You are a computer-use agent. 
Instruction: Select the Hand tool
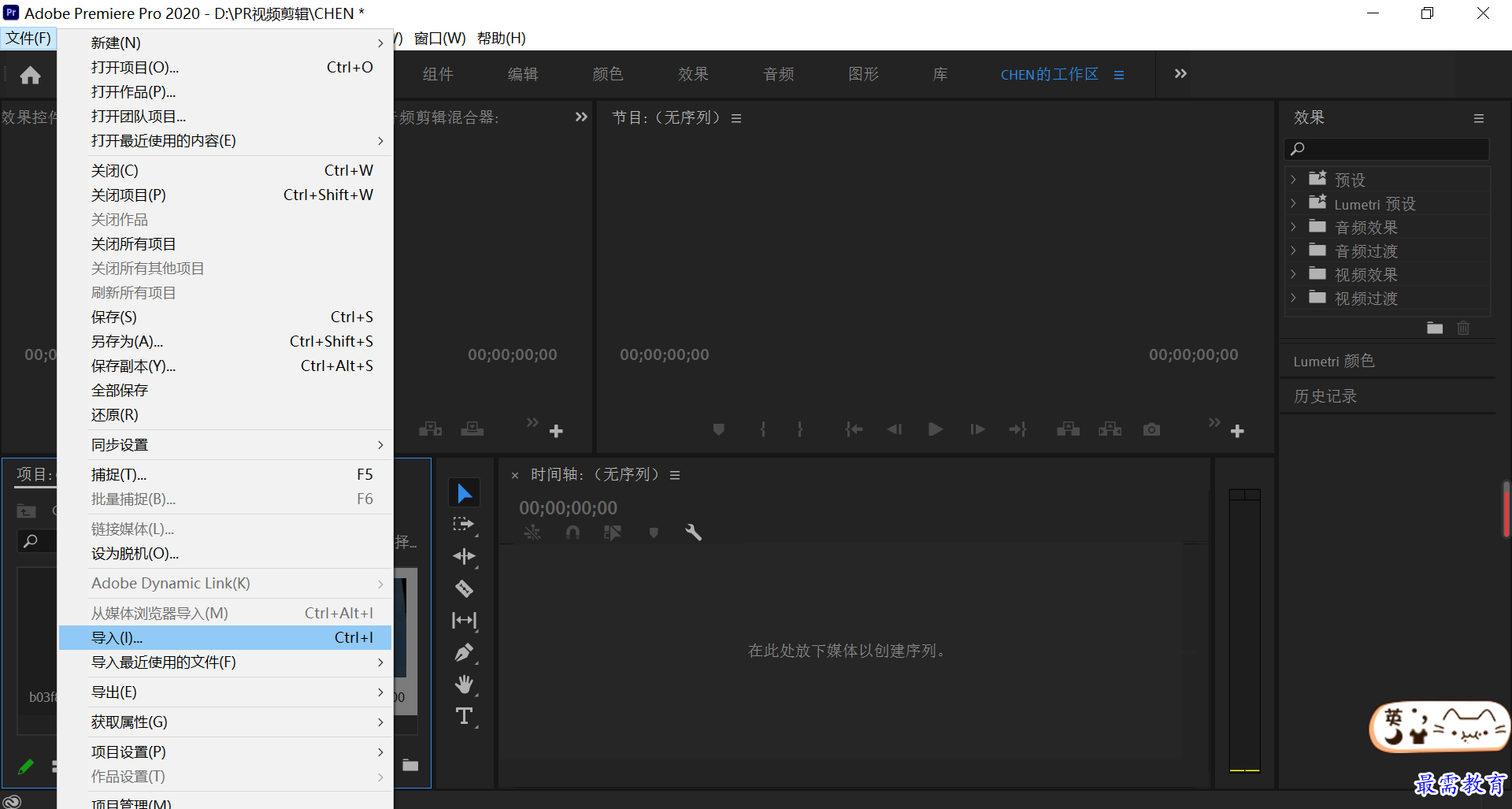[464, 685]
